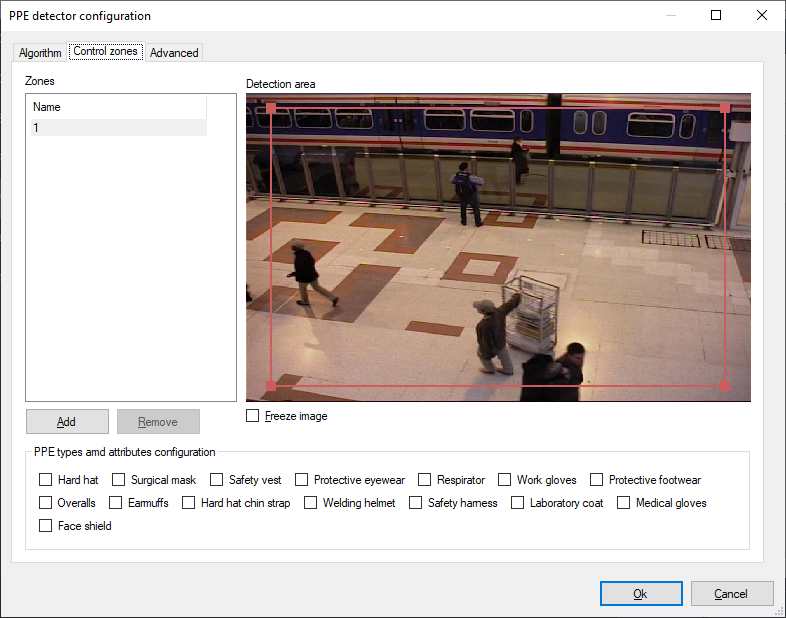Click the Cancel button
786x618 pixels.
click(x=732, y=594)
